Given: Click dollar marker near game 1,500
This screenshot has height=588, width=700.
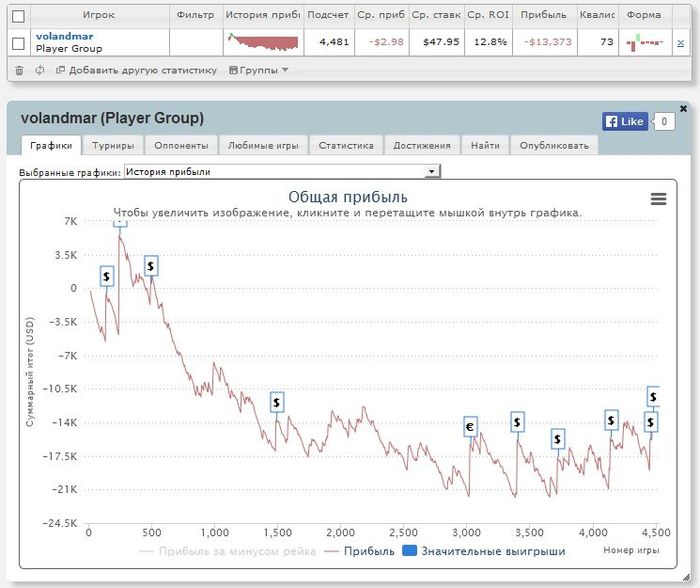Looking at the screenshot, I should pos(277,402).
